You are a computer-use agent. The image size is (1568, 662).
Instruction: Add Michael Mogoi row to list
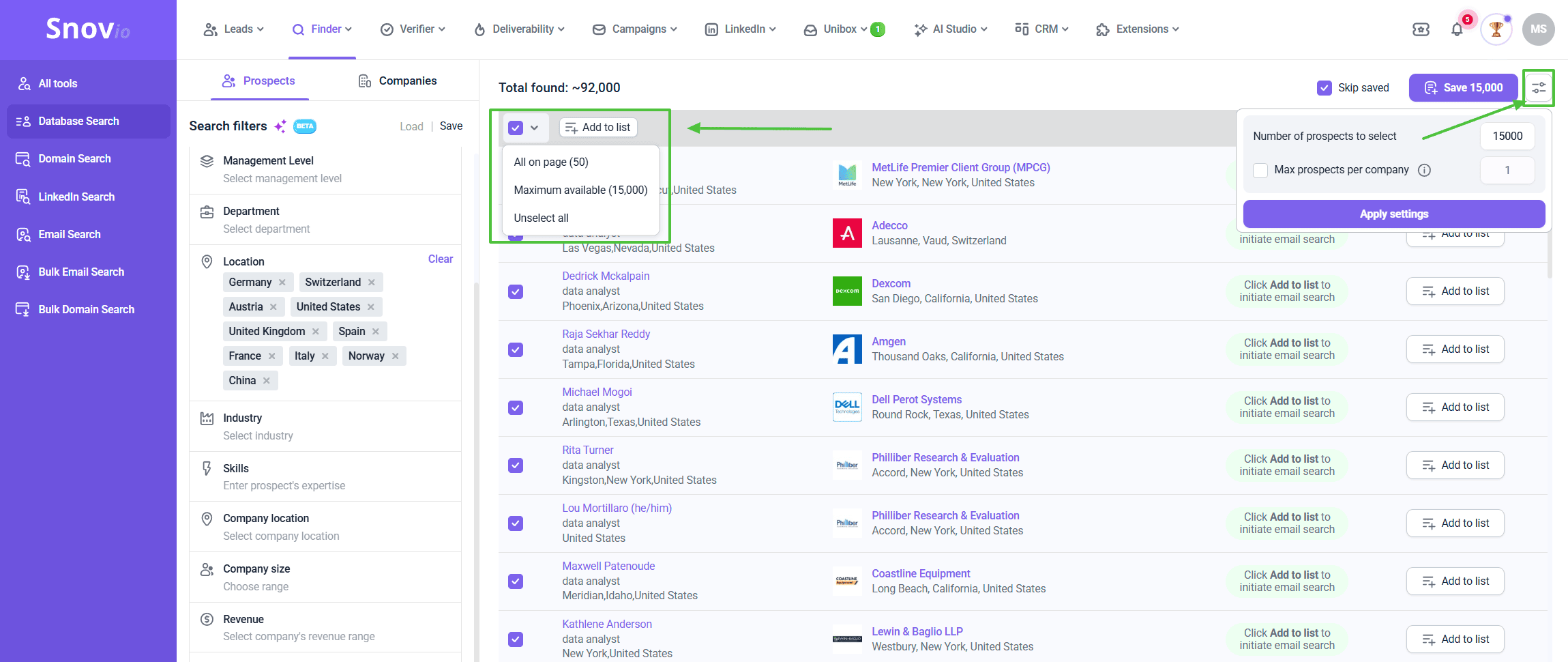coord(1455,407)
